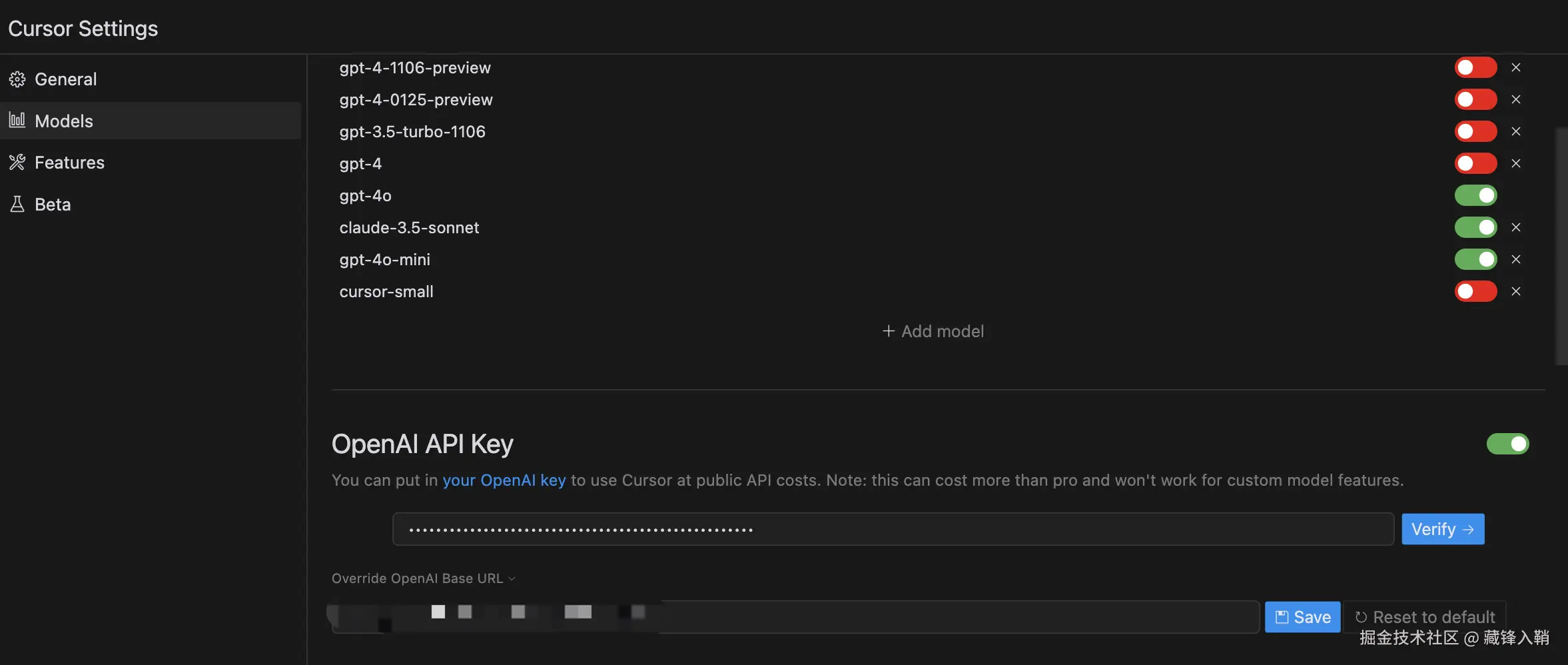Turn off the OpenAI API Key toggle
1568x665 pixels.
(x=1507, y=444)
